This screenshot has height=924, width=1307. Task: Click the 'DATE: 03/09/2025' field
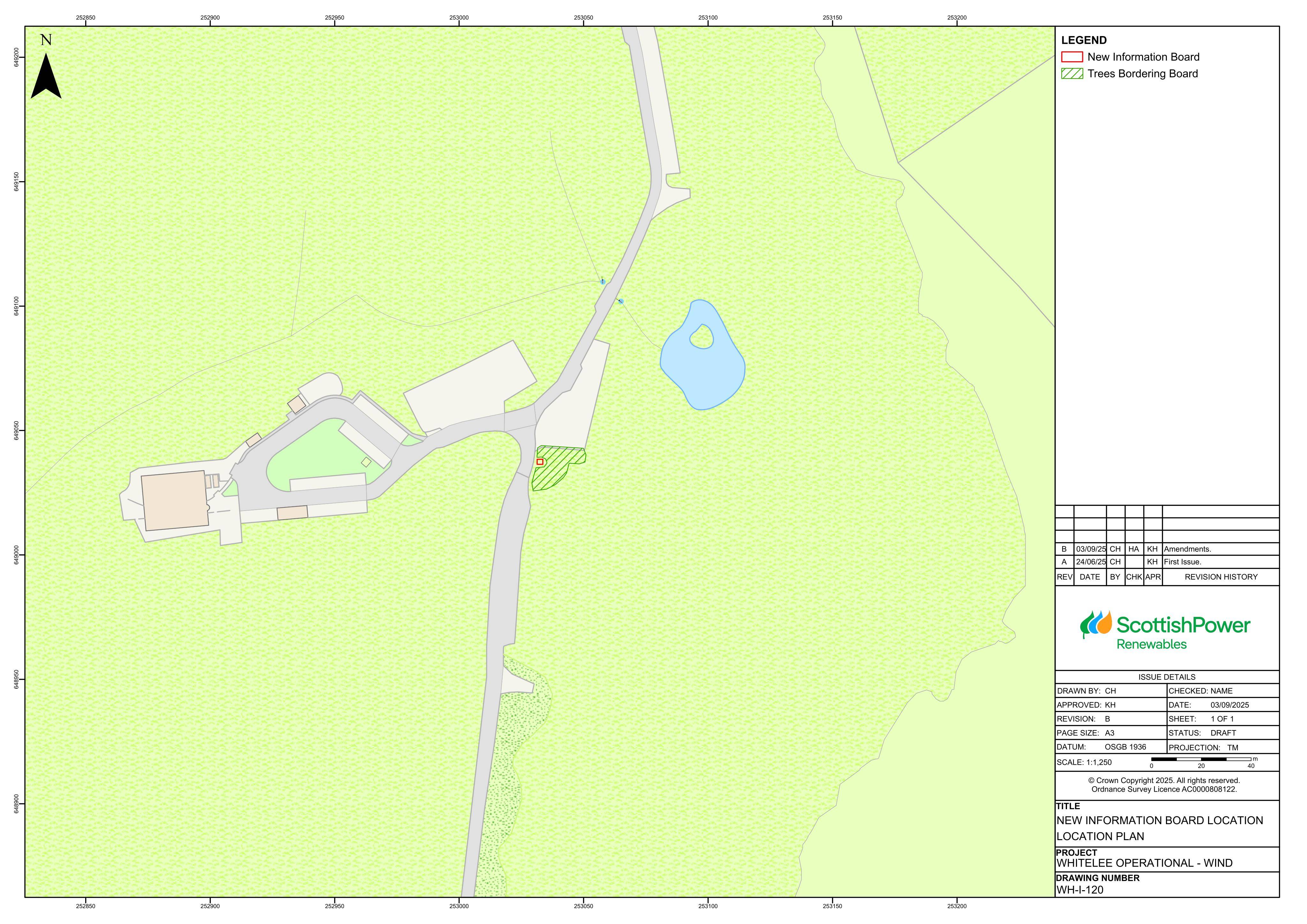(x=1223, y=705)
